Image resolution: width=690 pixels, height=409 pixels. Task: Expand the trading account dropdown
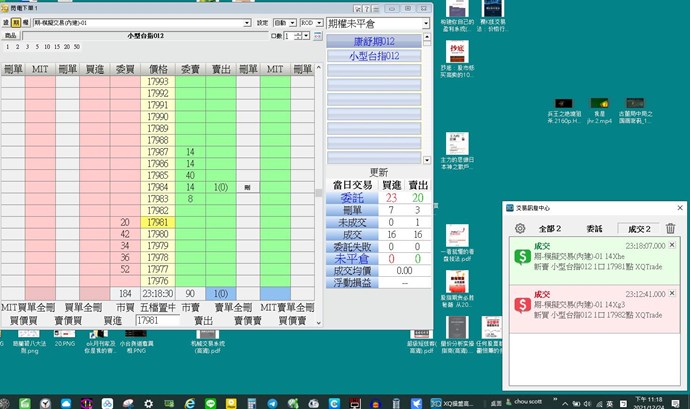(x=246, y=22)
